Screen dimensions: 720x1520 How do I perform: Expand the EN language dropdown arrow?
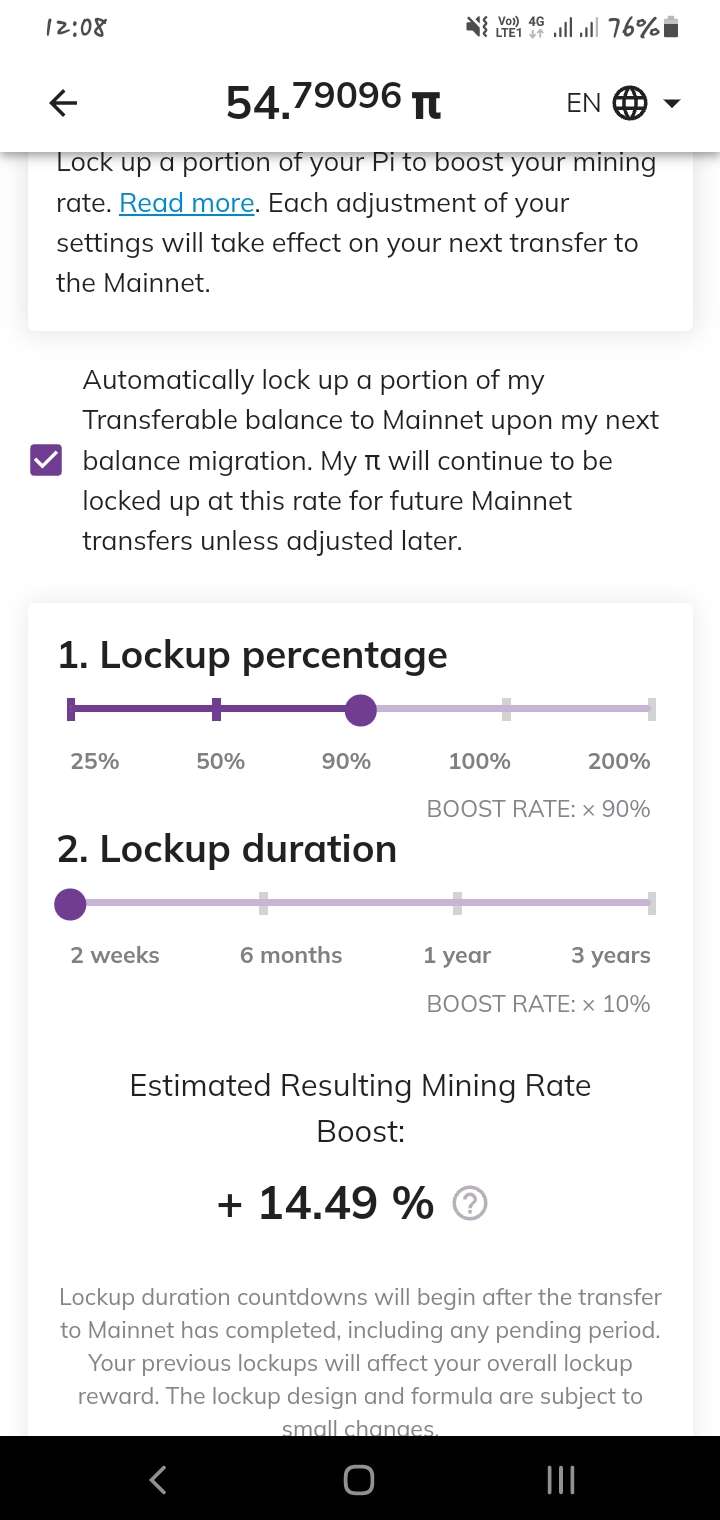[672, 103]
